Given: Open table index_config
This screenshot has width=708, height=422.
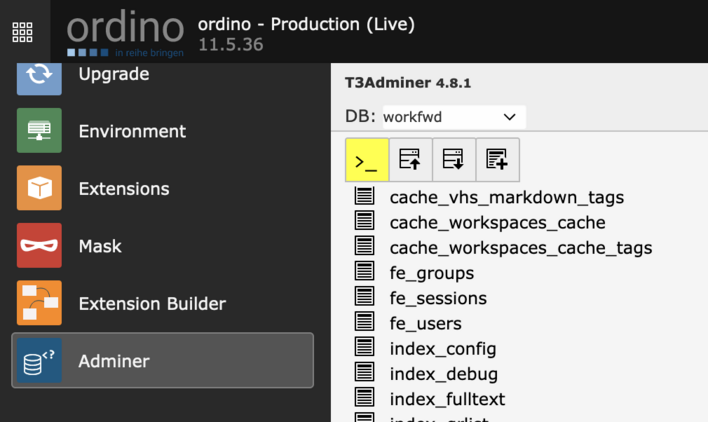Looking at the screenshot, I should pos(443,349).
